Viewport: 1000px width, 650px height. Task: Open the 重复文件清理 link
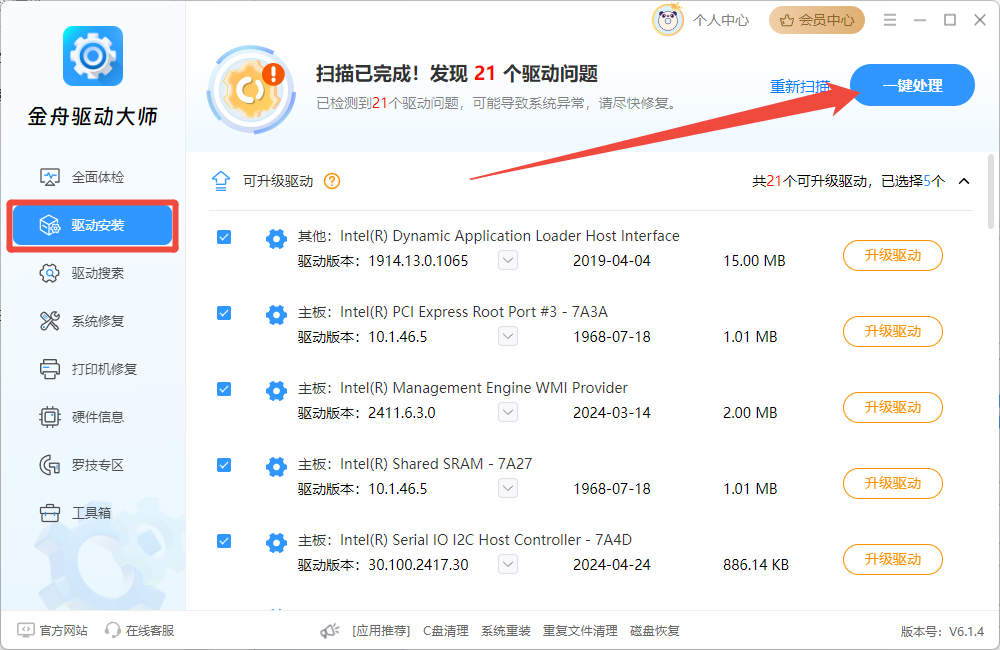click(x=580, y=631)
